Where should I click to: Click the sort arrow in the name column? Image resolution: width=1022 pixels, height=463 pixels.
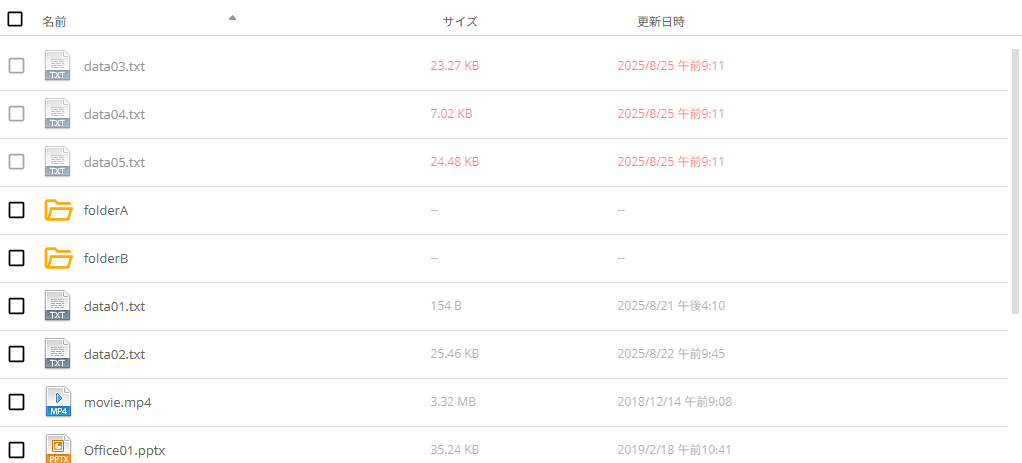(x=232, y=17)
